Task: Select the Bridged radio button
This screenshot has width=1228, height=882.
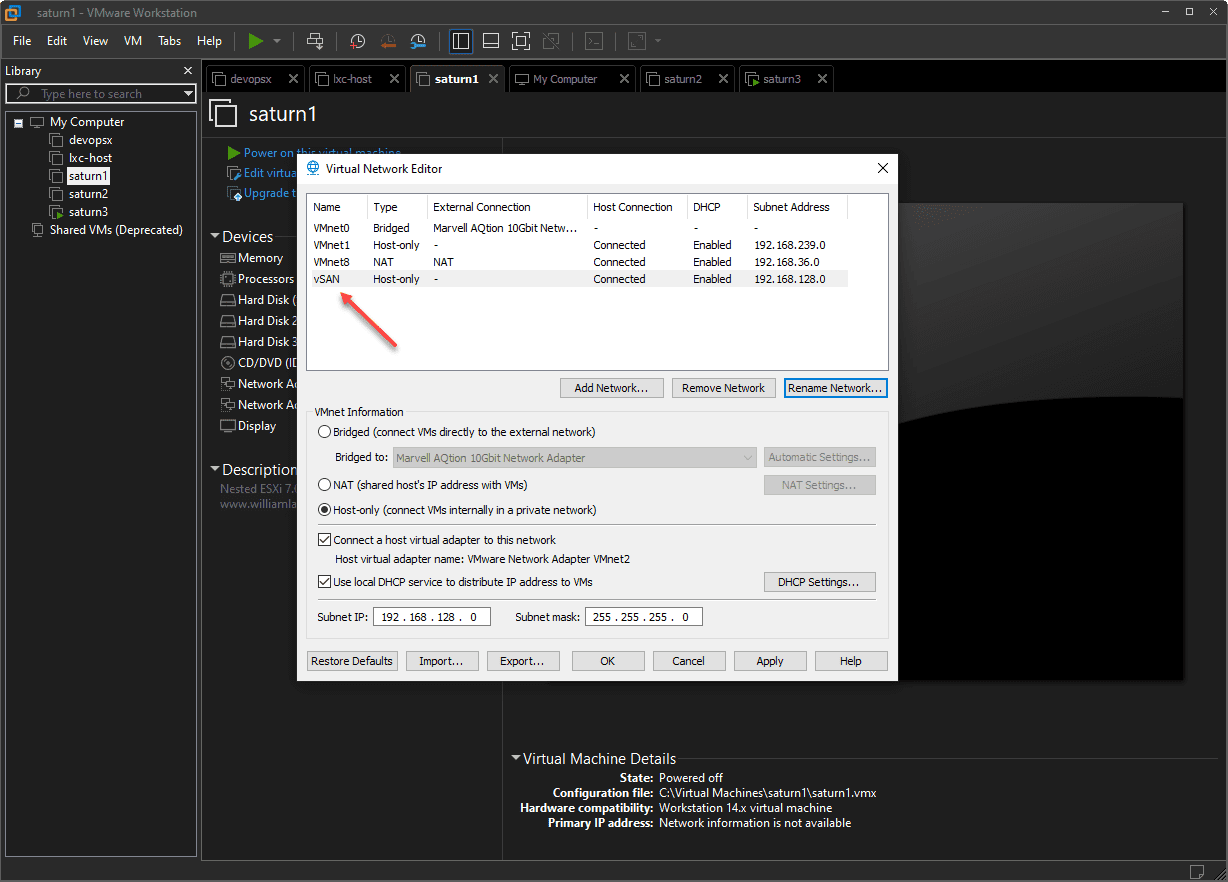Action: pos(324,432)
